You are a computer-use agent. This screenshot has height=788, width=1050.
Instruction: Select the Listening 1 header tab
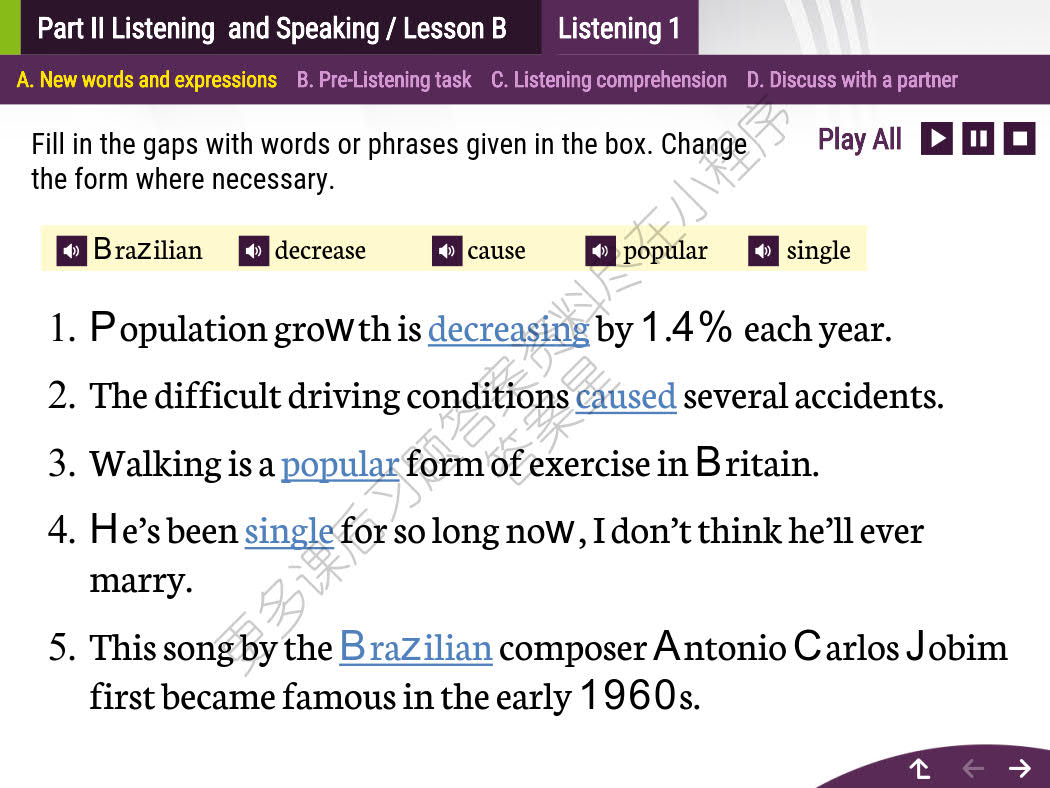coord(619,27)
